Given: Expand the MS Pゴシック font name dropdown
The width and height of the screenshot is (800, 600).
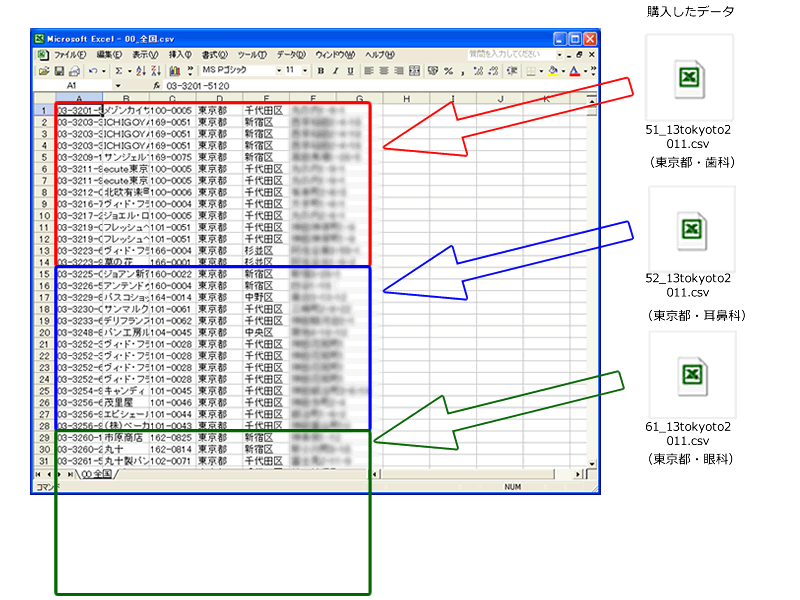Looking at the screenshot, I should coord(279,71).
